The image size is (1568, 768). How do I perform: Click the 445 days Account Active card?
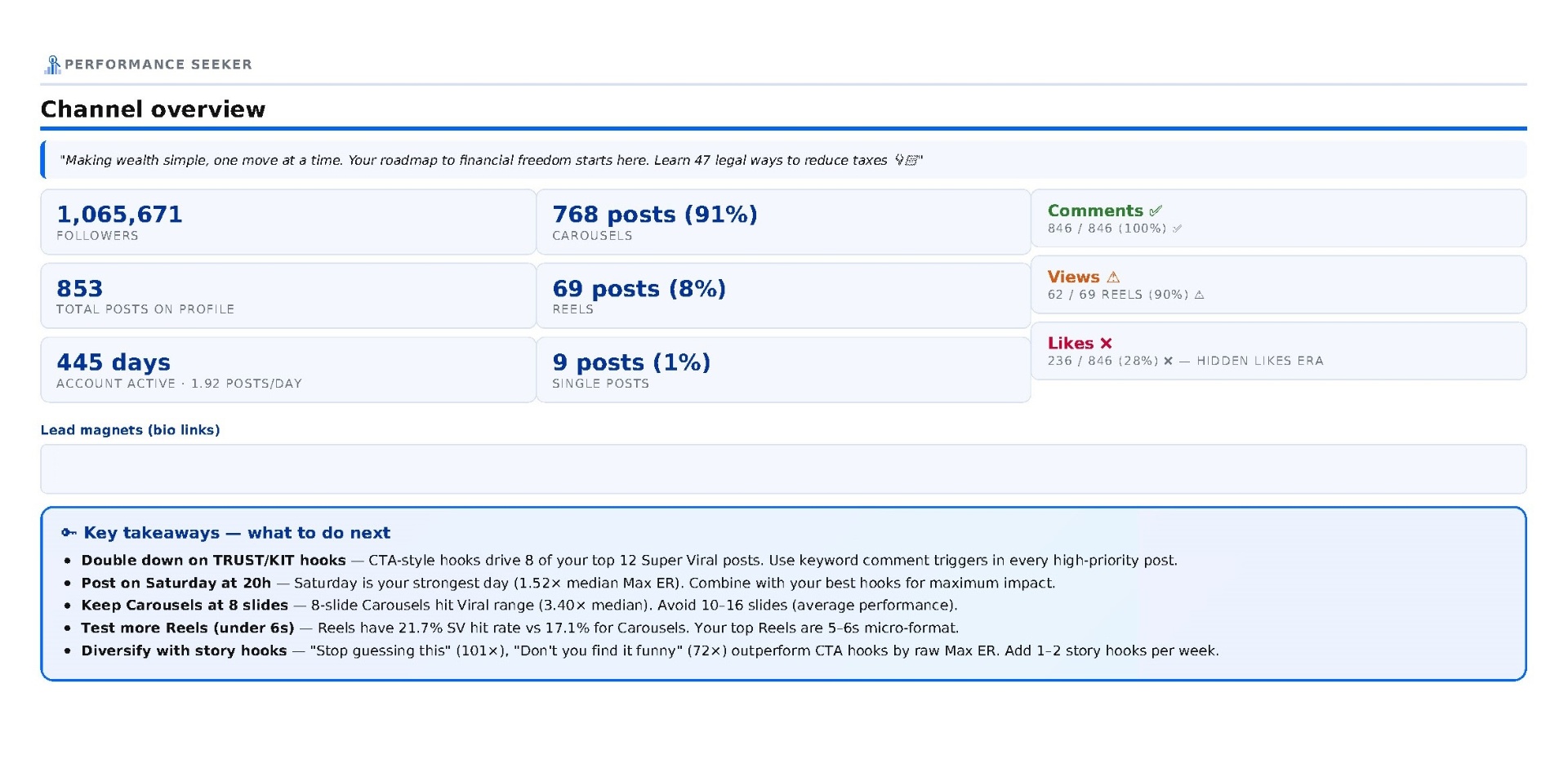288,370
